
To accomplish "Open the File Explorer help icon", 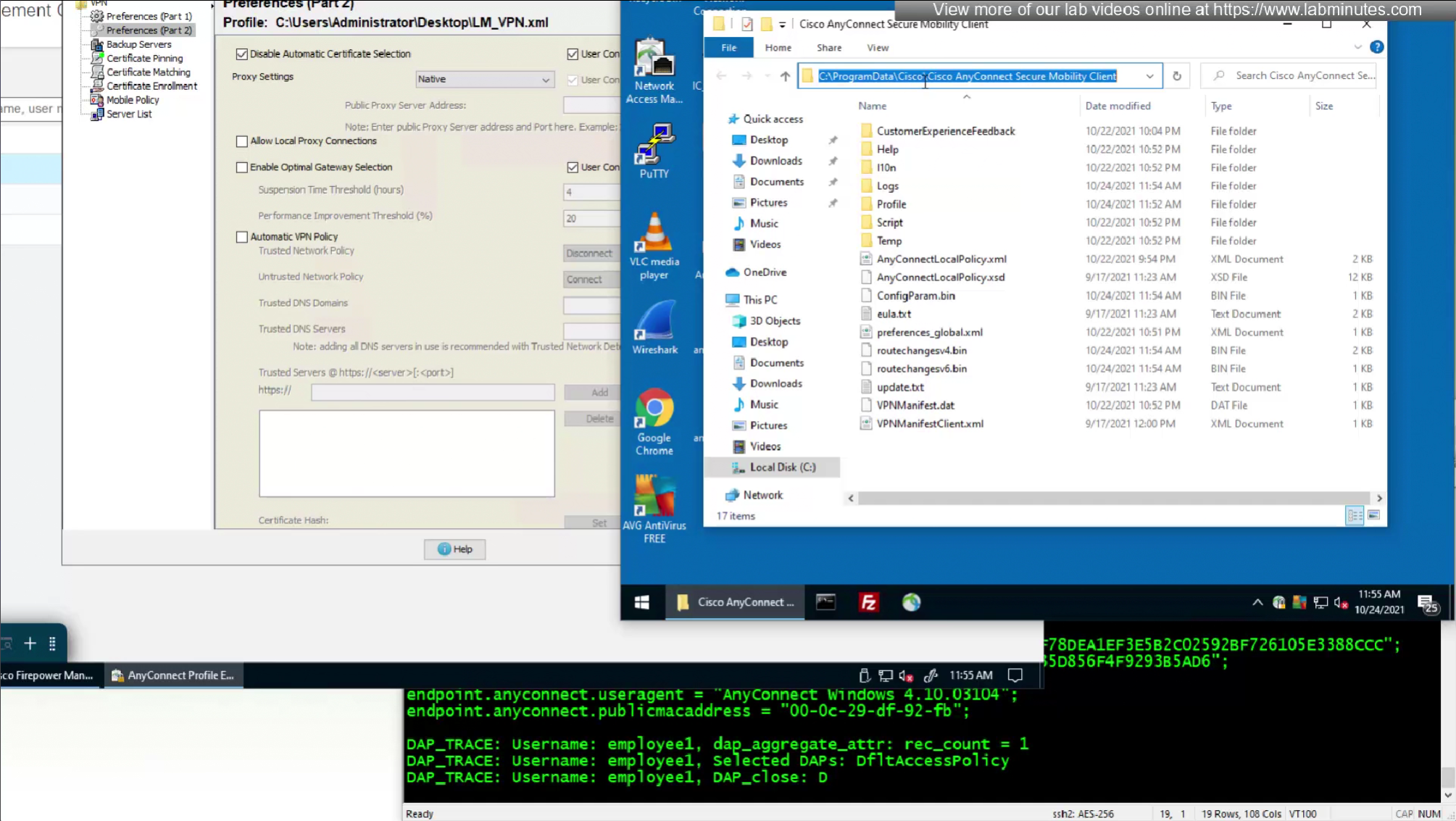I will pyautogui.click(x=1376, y=47).
